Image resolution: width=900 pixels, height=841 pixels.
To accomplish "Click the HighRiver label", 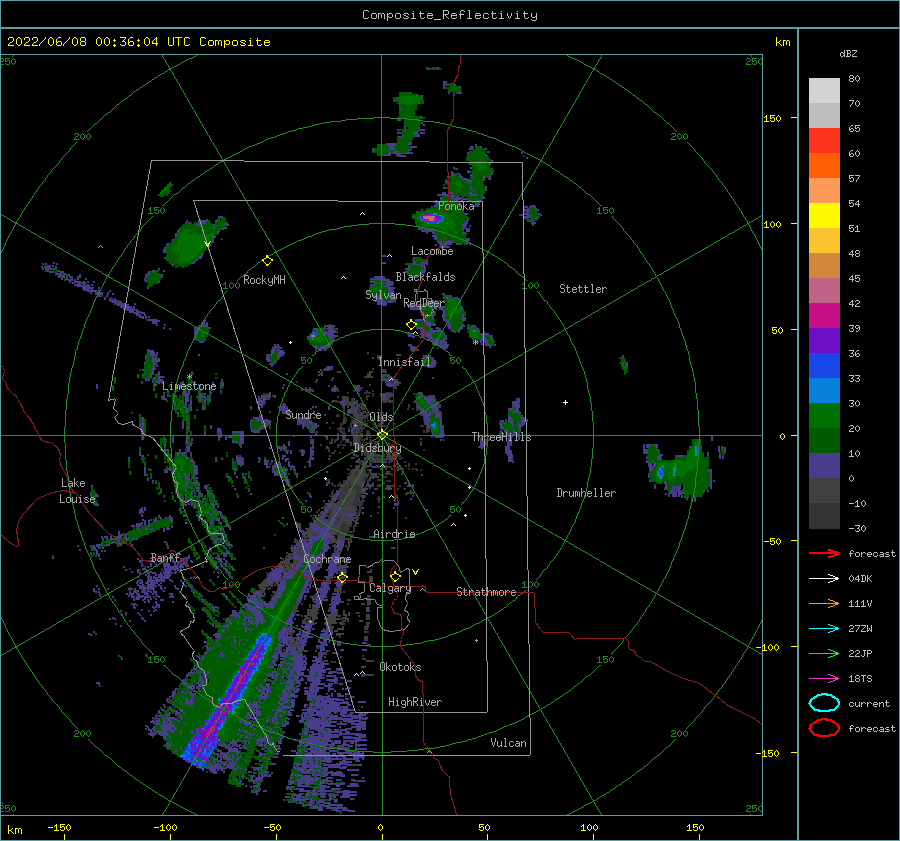I will (x=415, y=702).
